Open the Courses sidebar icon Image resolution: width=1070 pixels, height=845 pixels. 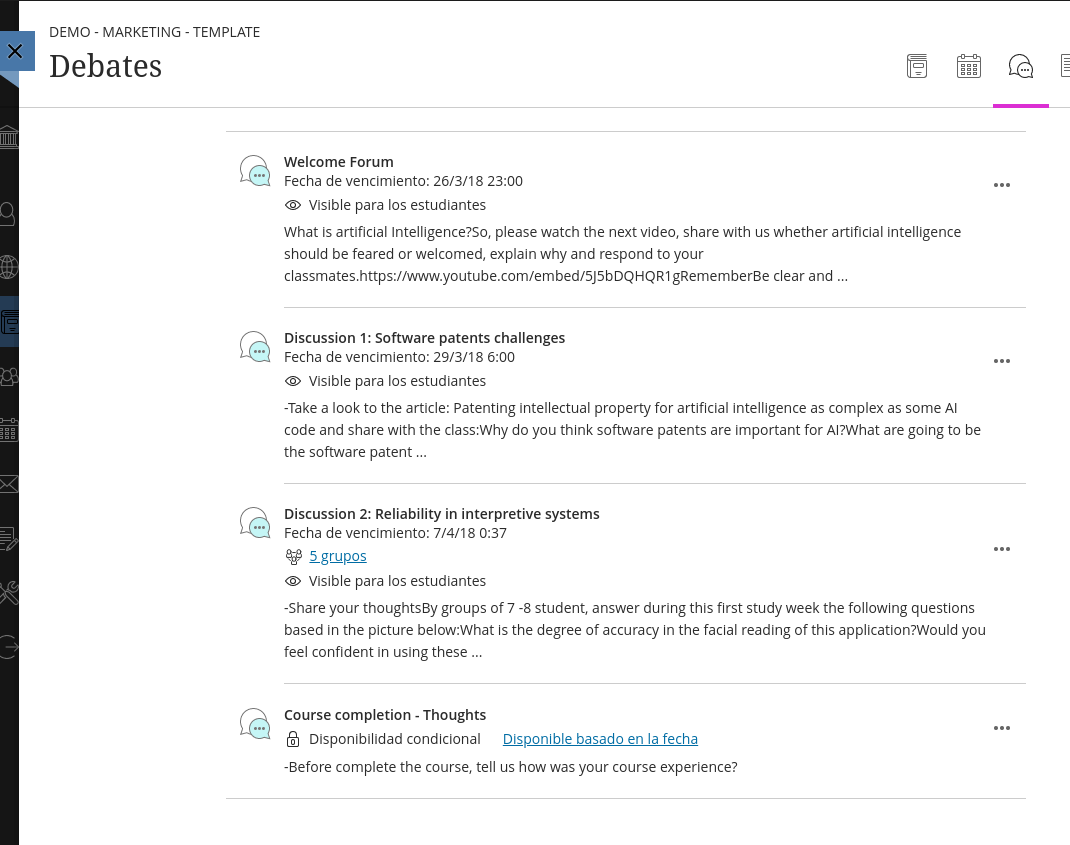9,321
